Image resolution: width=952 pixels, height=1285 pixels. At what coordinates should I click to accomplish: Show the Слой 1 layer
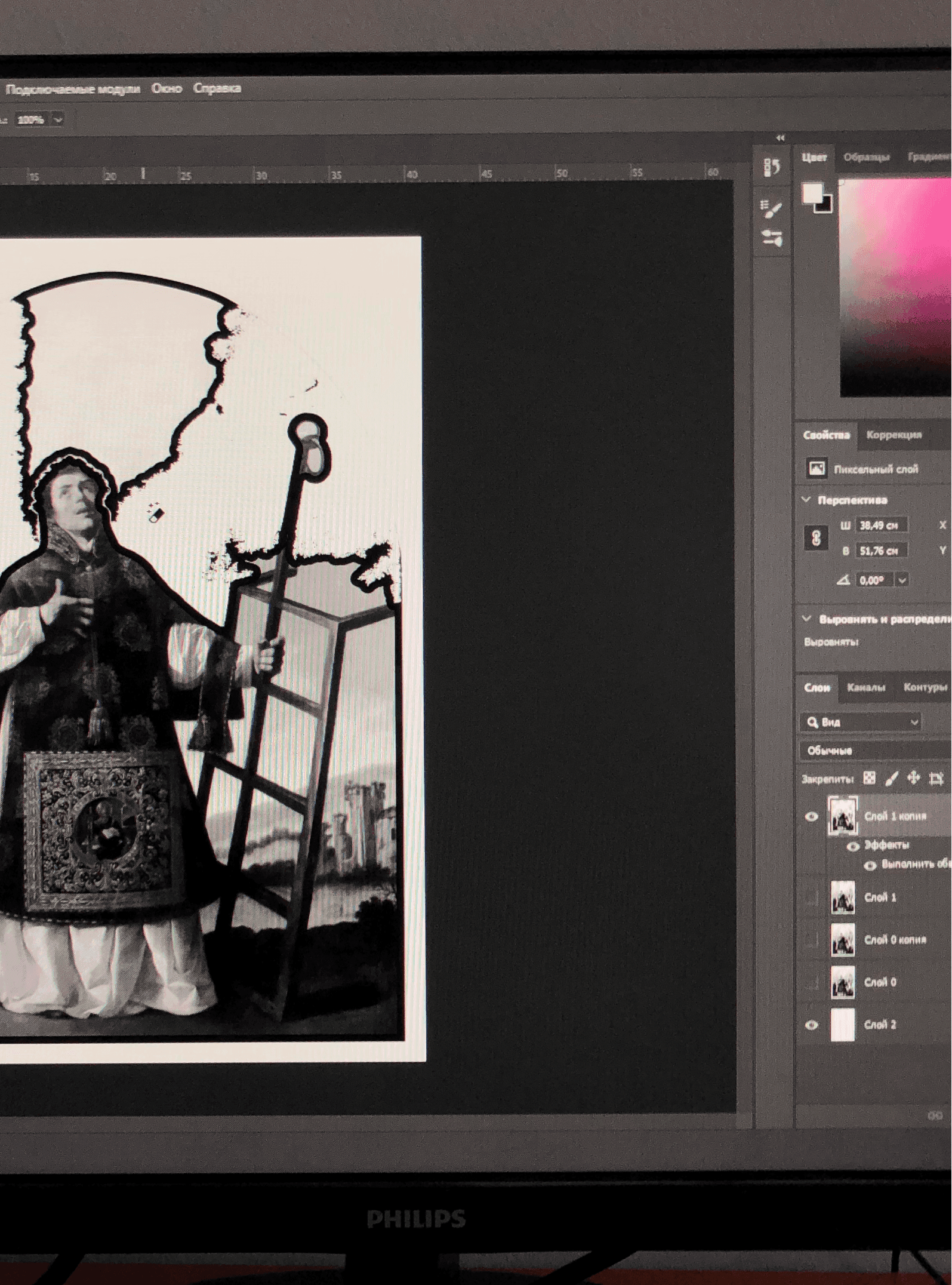pos(812,897)
